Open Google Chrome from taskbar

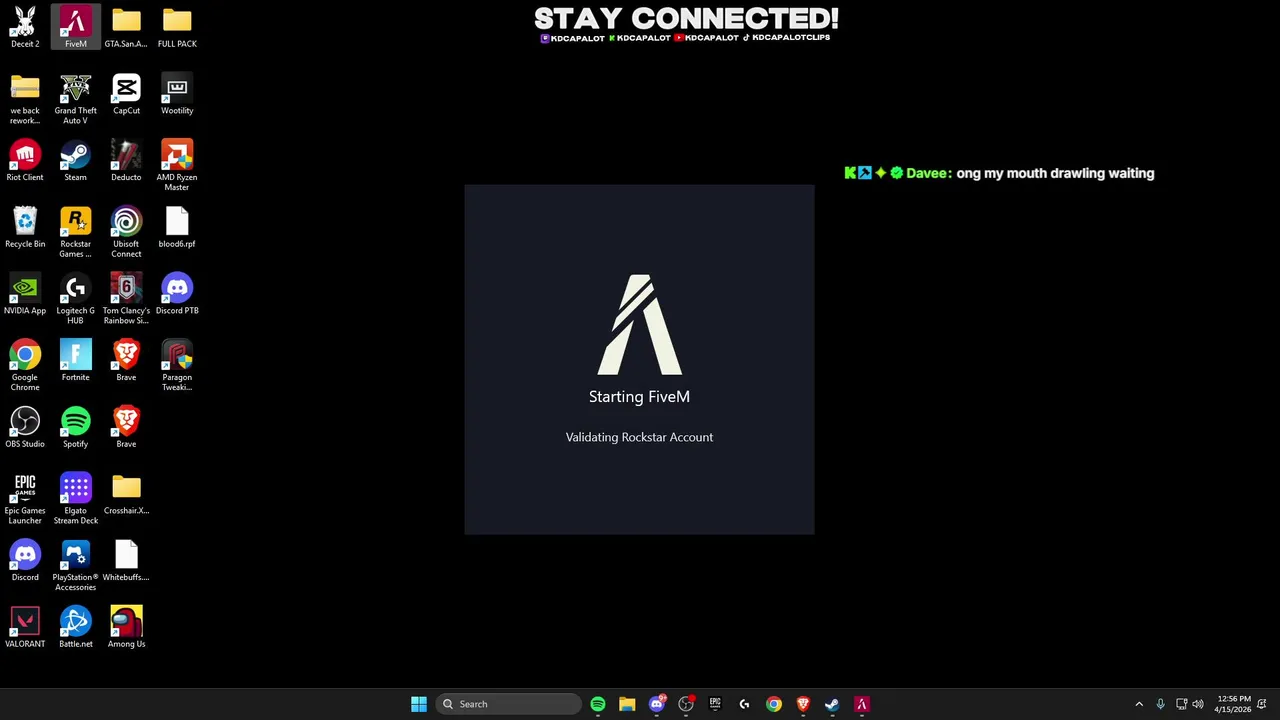click(x=774, y=704)
